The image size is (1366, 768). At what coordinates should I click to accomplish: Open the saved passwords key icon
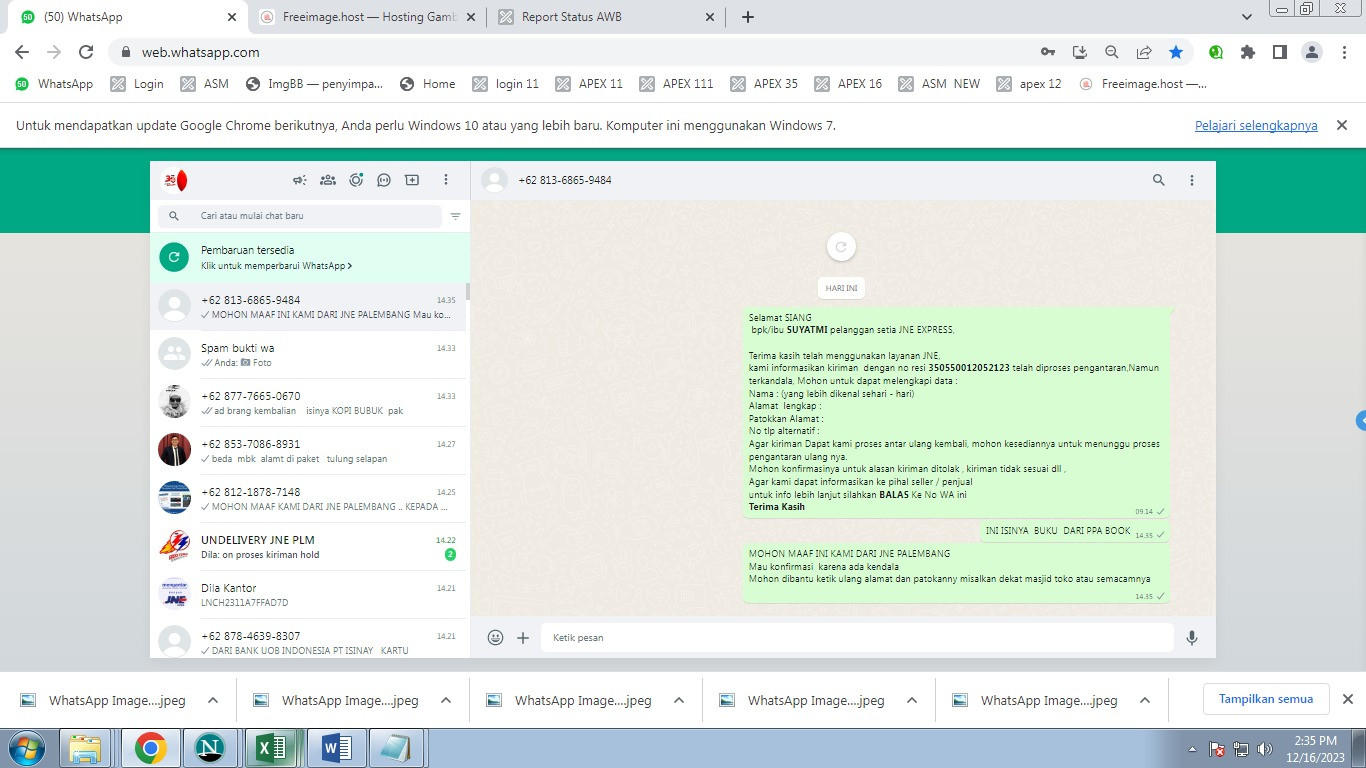click(x=1048, y=52)
